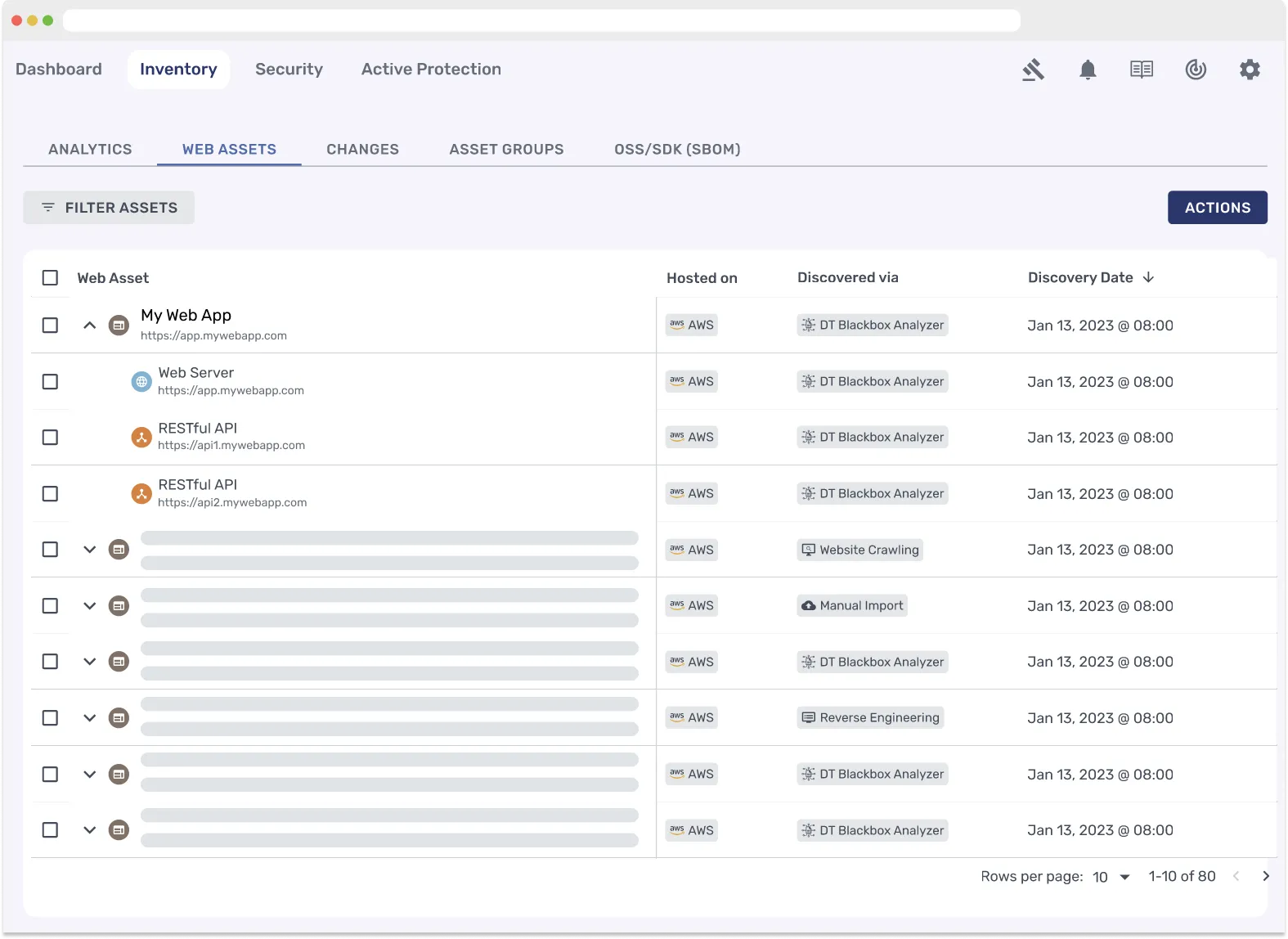
Task: Click the https://api2.mywebapp.com URL
Action: (x=232, y=502)
